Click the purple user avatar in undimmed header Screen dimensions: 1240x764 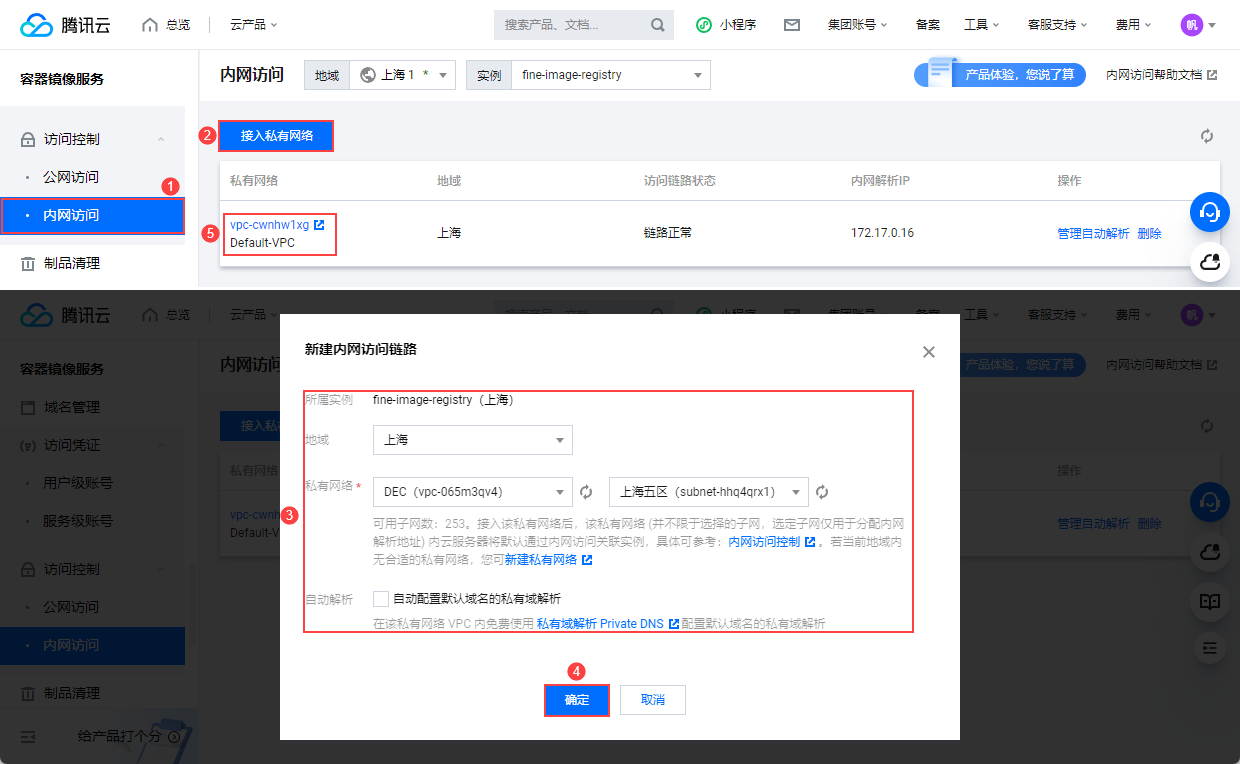tap(1191, 25)
